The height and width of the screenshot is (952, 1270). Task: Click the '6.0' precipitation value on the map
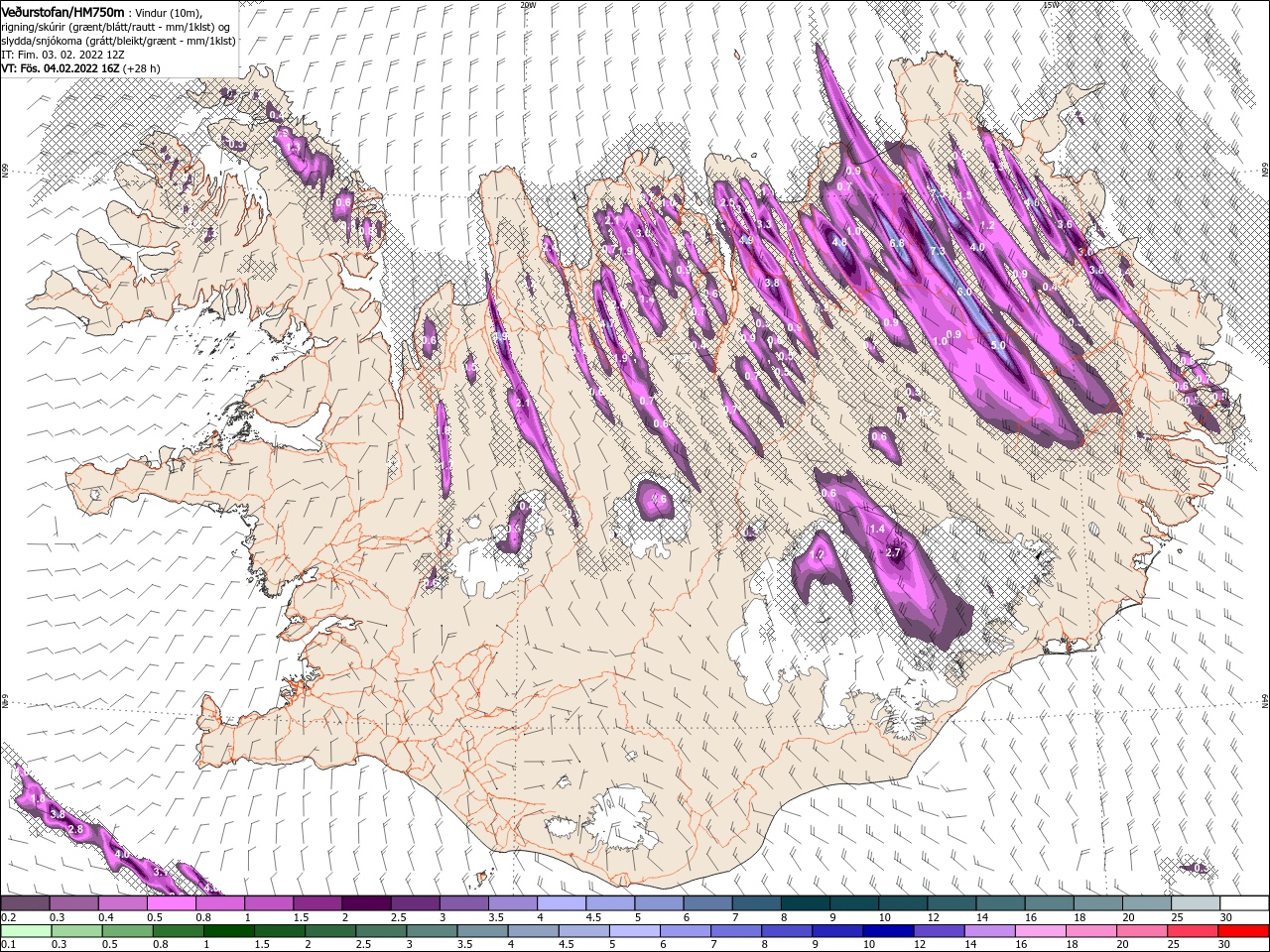964,293
